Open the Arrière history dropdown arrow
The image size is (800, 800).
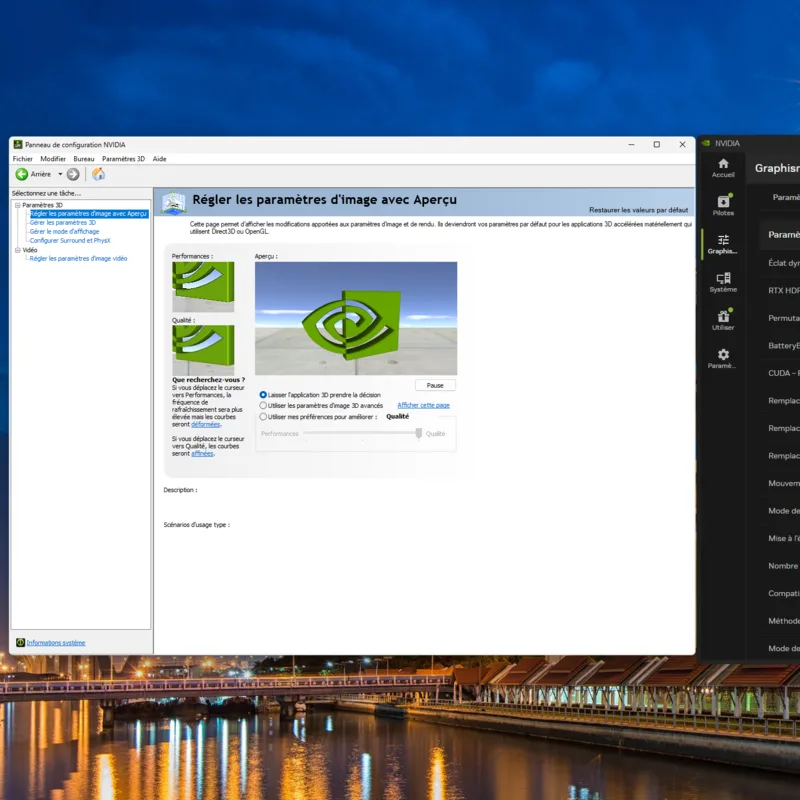[60, 174]
